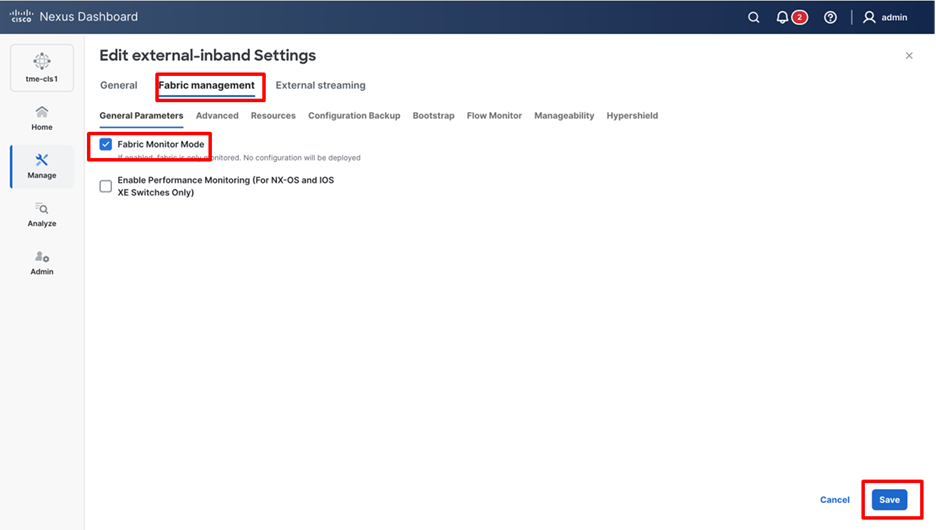Screen dimensions: 936x530
Task: Click the red notification count badge
Action: [x=800, y=17]
